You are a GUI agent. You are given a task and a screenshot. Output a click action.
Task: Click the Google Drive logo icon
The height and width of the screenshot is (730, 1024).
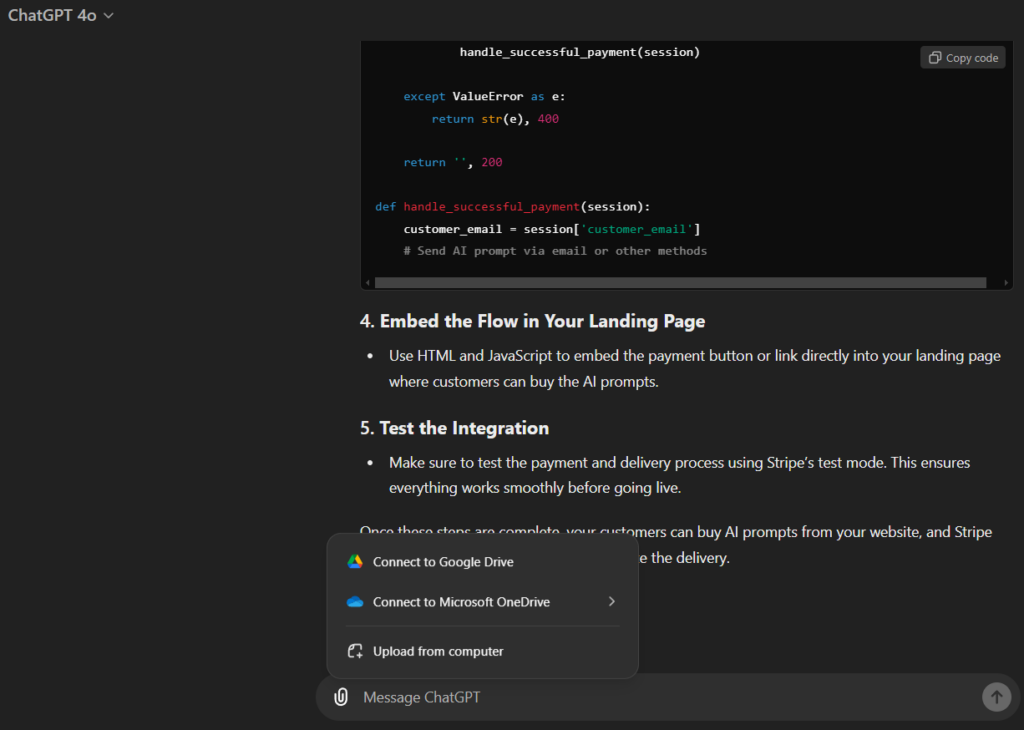(355, 562)
